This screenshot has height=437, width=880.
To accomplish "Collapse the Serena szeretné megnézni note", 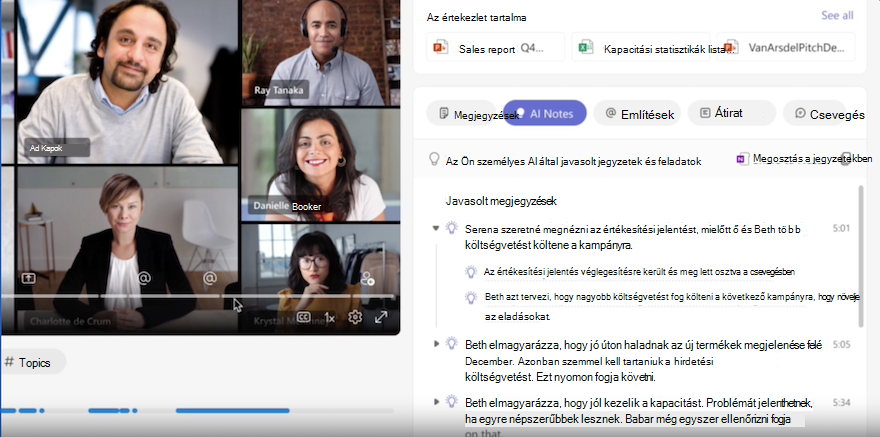I will (436, 228).
